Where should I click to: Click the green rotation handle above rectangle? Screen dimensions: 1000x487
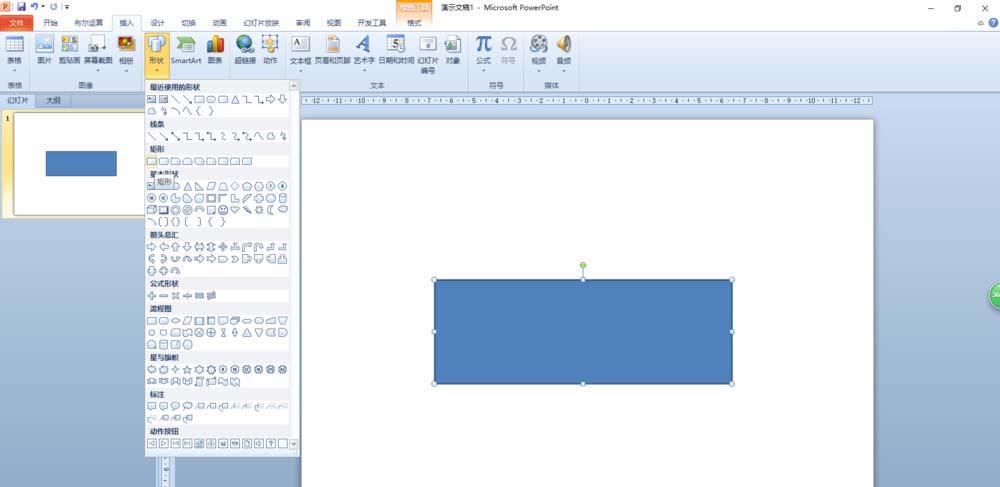click(x=583, y=266)
